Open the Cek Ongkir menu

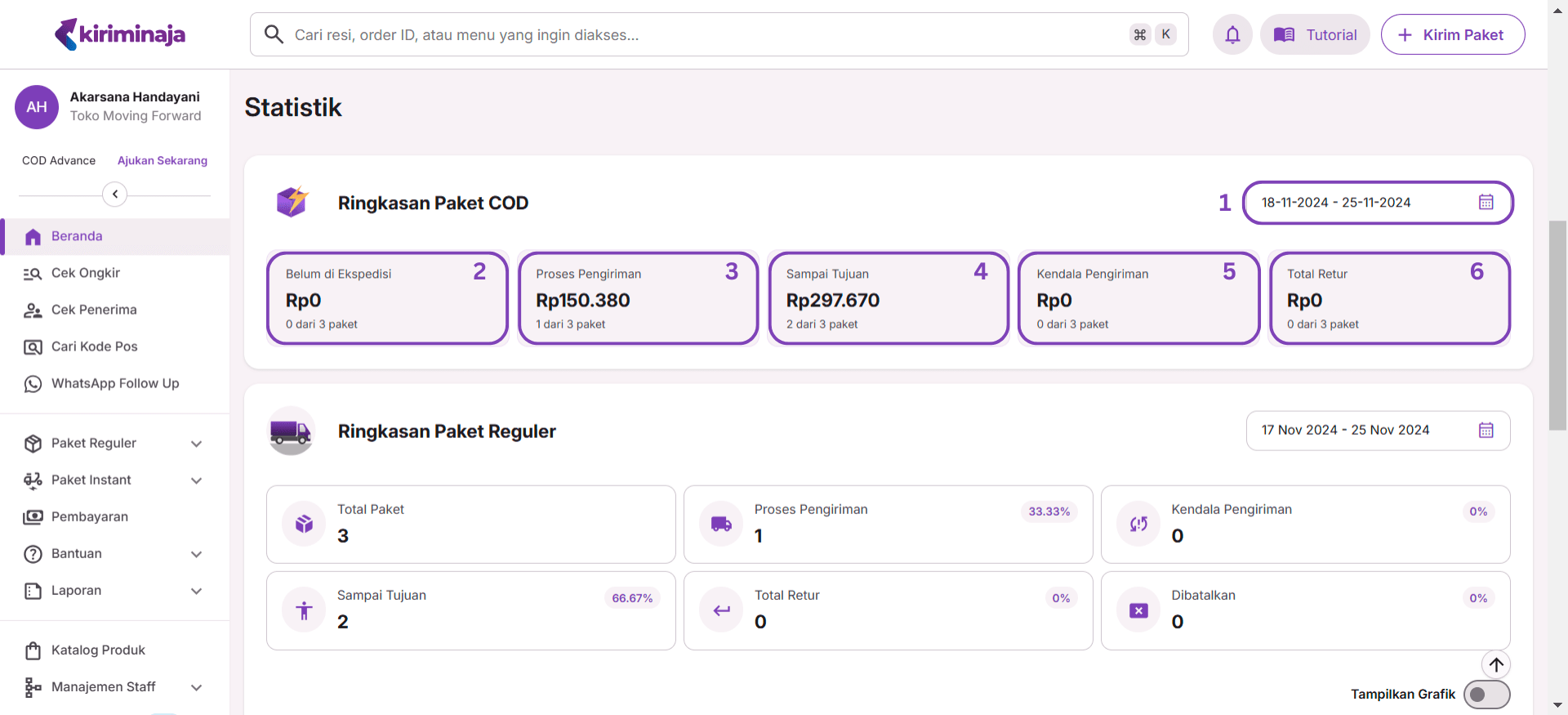[x=86, y=273]
